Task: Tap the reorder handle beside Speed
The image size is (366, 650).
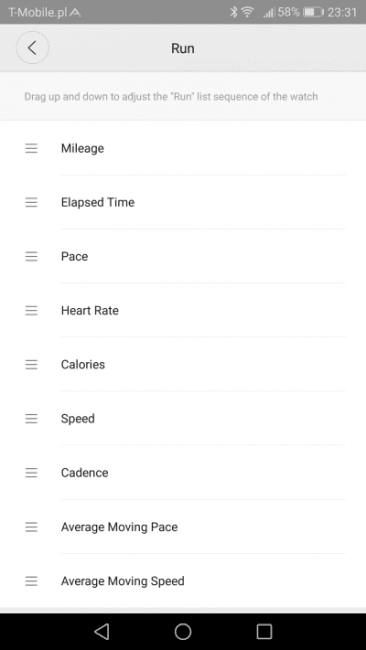Action: click(32, 418)
